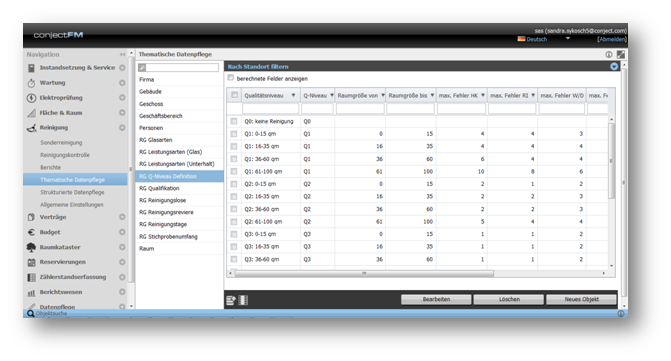Click the Reinigung cleaning icon
This screenshot has width=671, height=361.
(31, 128)
